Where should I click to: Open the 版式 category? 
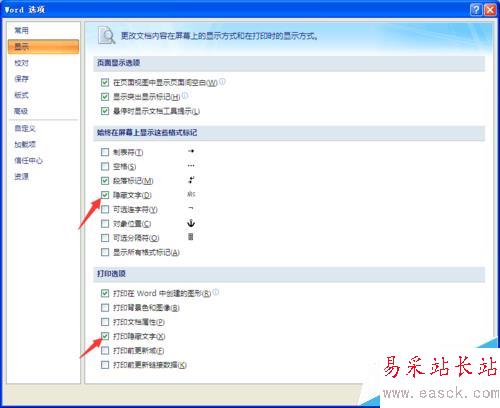[21, 95]
